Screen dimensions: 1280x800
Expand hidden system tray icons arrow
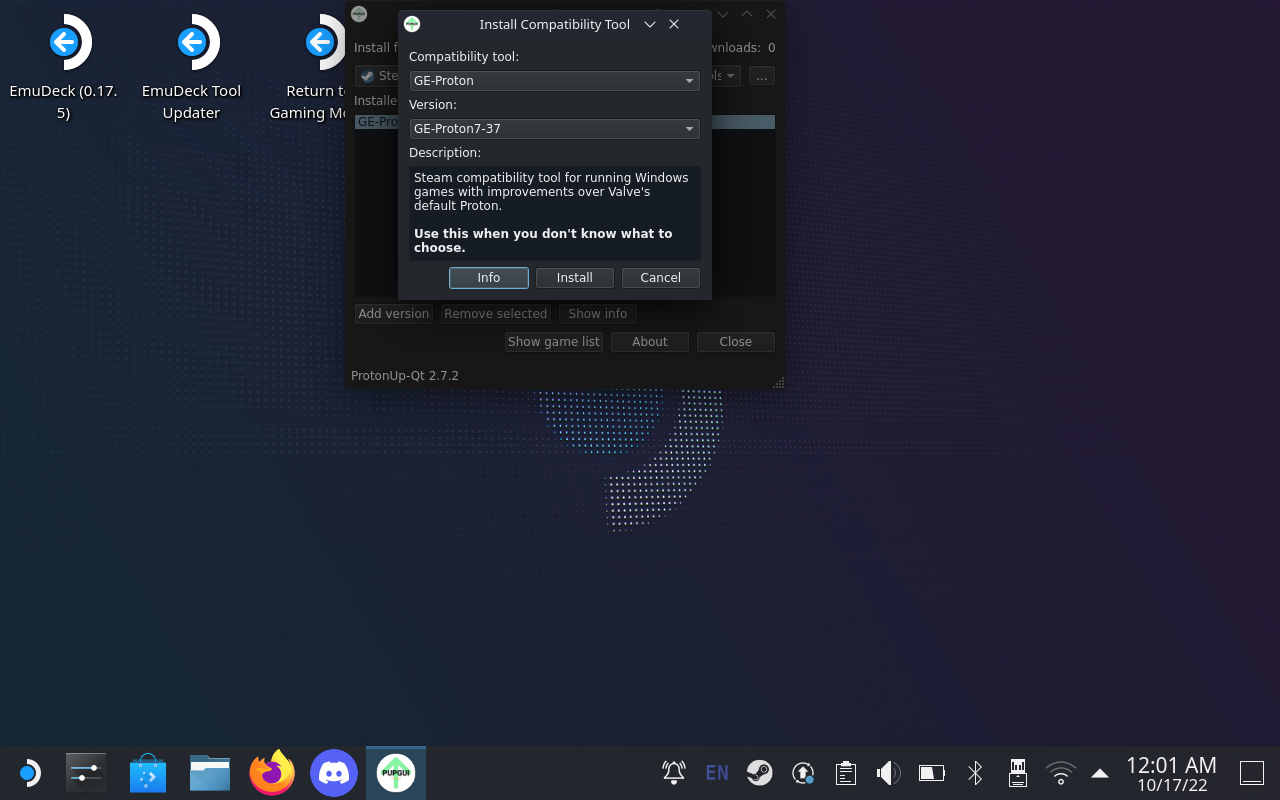tap(1100, 773)
